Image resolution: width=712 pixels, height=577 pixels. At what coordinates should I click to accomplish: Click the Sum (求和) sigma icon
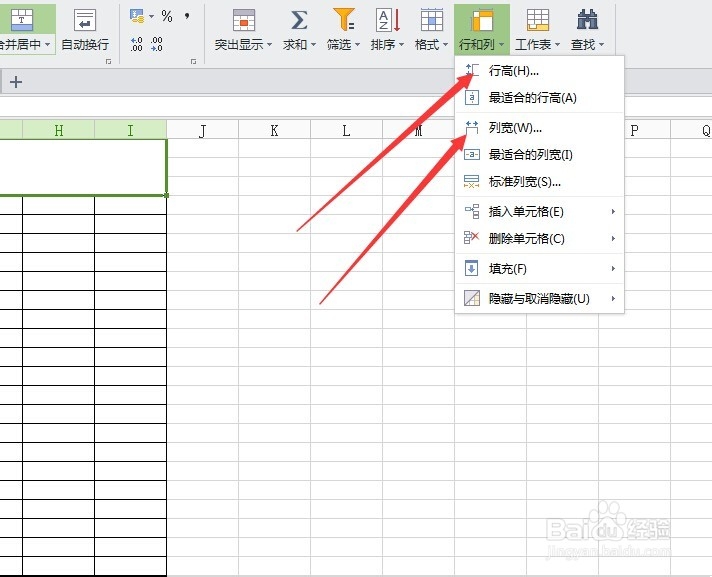tap(299, 20)
